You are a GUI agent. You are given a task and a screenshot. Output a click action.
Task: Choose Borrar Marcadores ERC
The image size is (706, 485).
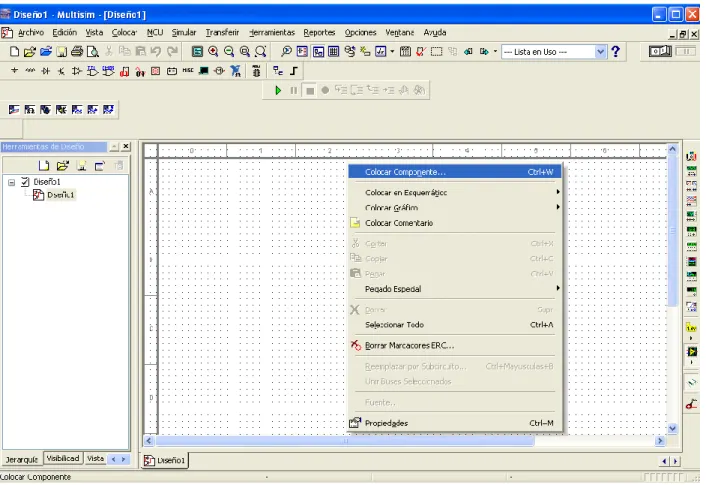coord(455,345)
